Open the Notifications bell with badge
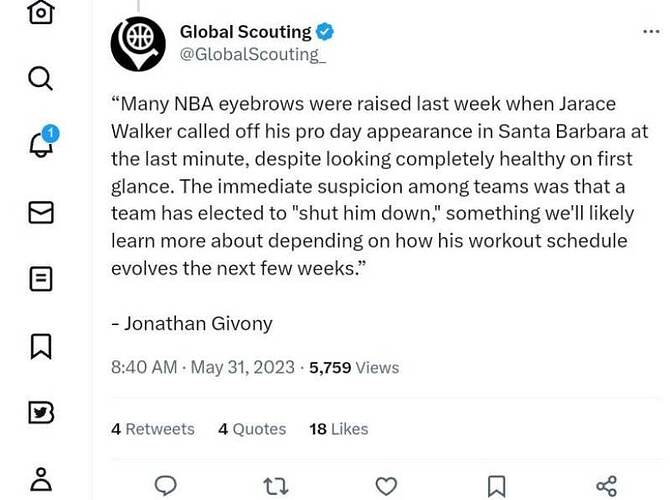The height and width of the screenshot is (500, 670). 43,142
